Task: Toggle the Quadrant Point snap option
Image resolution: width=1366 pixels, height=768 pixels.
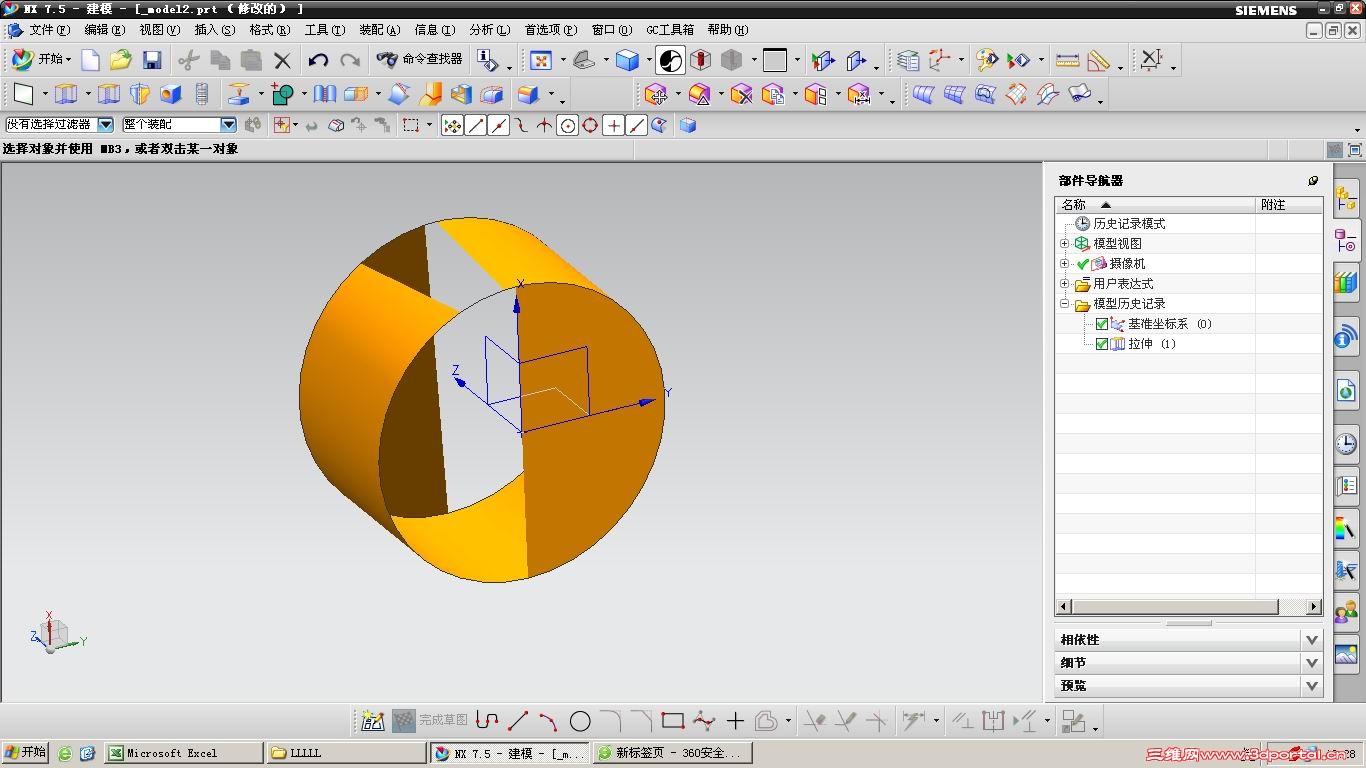Action: point(590,125)
